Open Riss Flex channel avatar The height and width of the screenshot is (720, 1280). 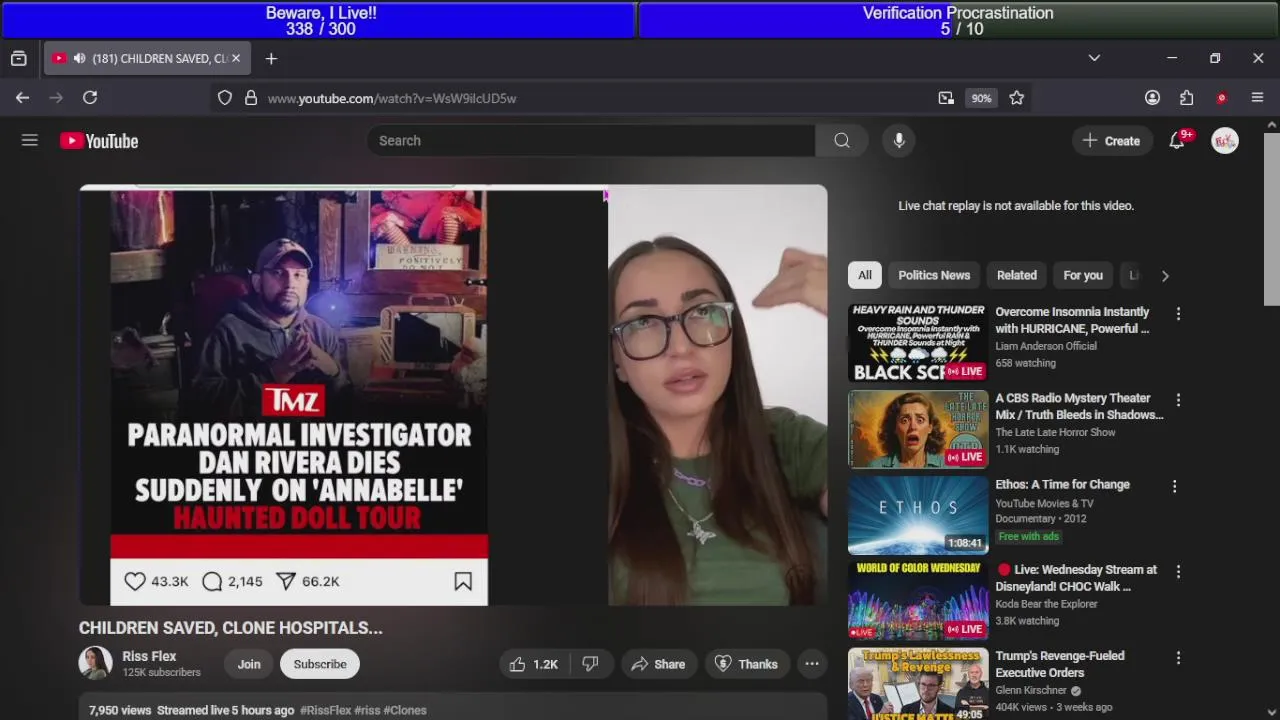click(x=96, y=664)
